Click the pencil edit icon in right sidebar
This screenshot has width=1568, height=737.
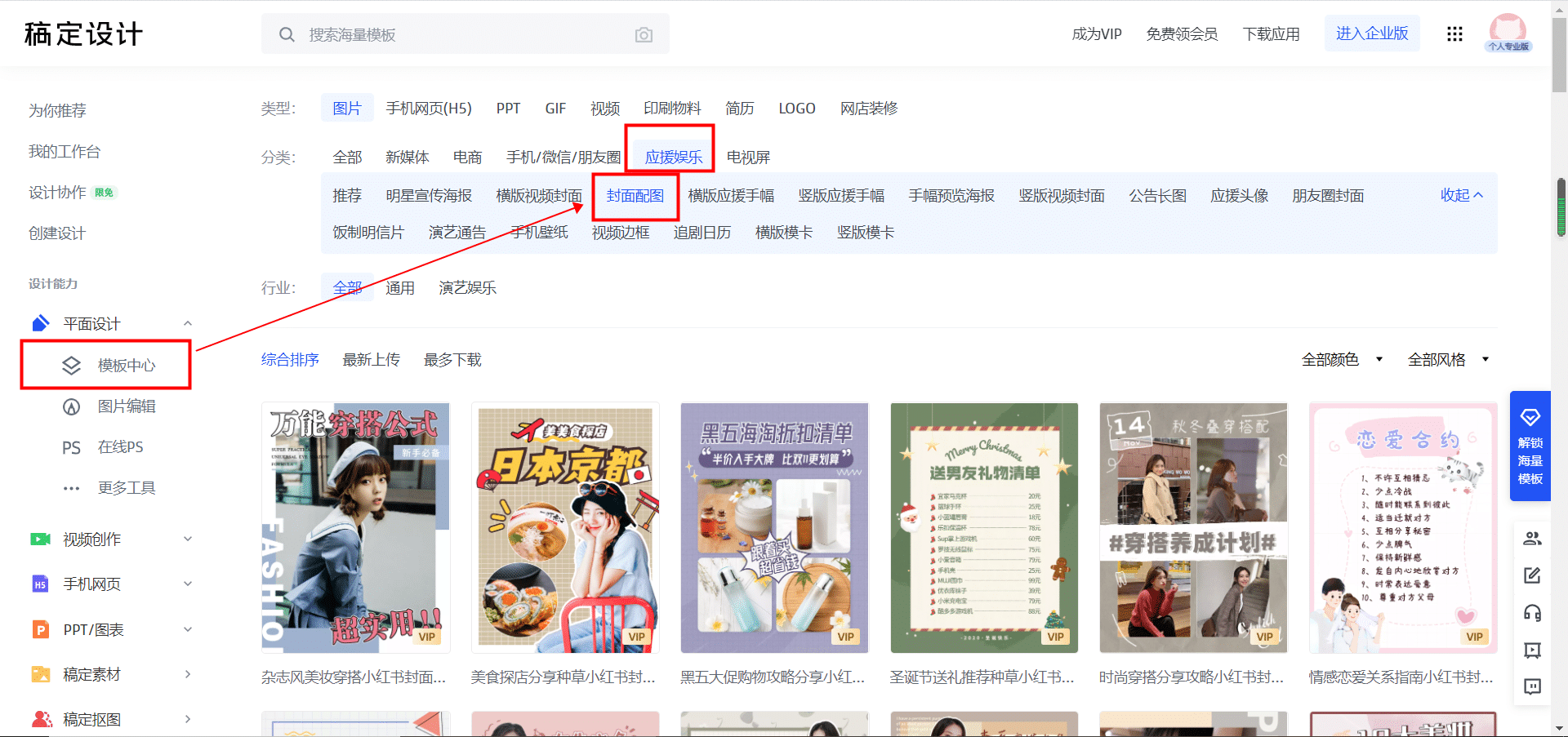click(1532, 575)
